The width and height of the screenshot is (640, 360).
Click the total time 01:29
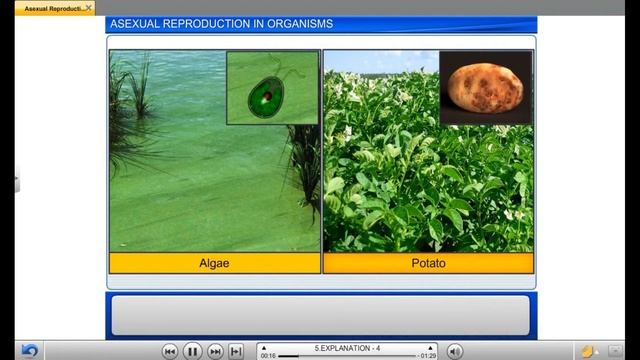[x=428, y=356]
